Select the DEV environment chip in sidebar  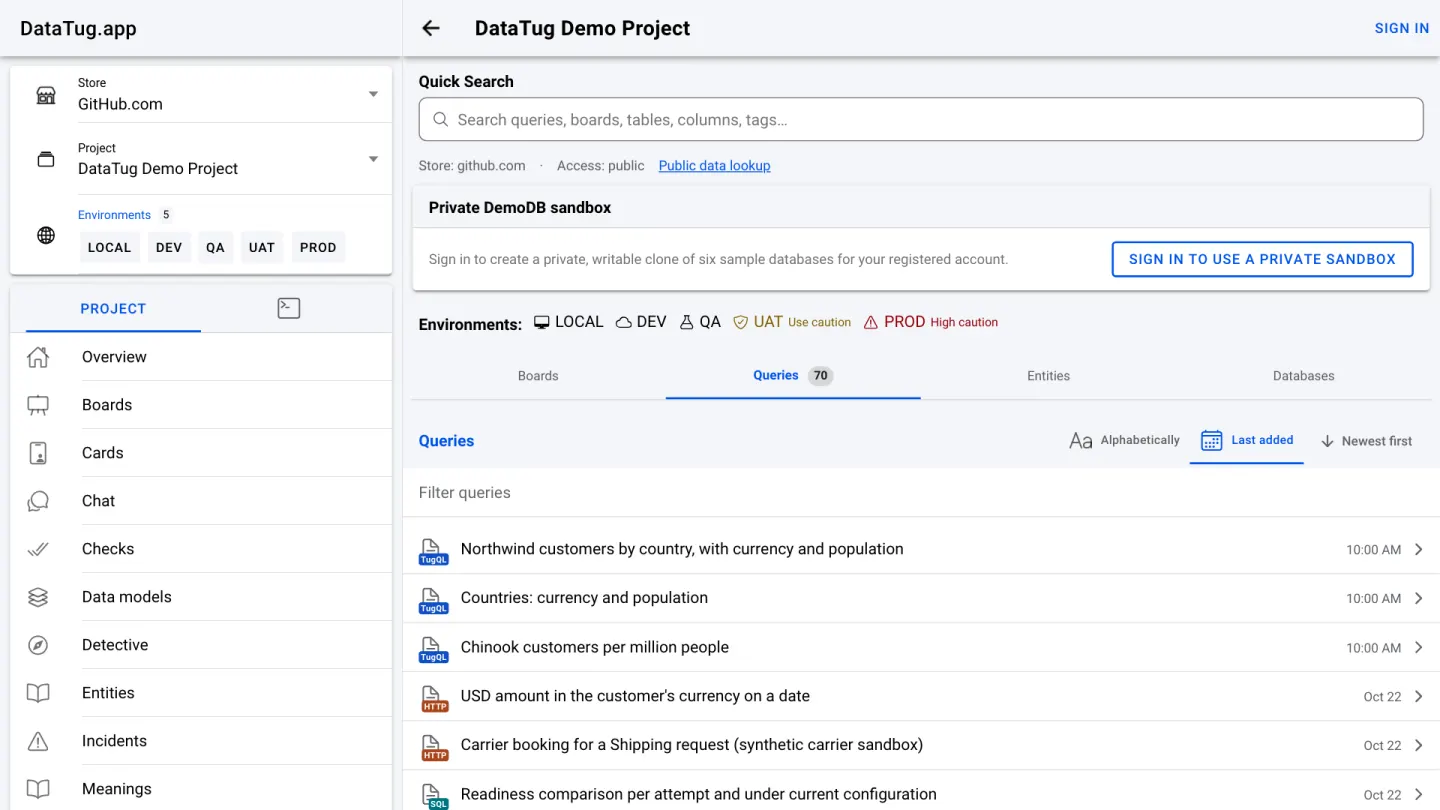(169, 247)
